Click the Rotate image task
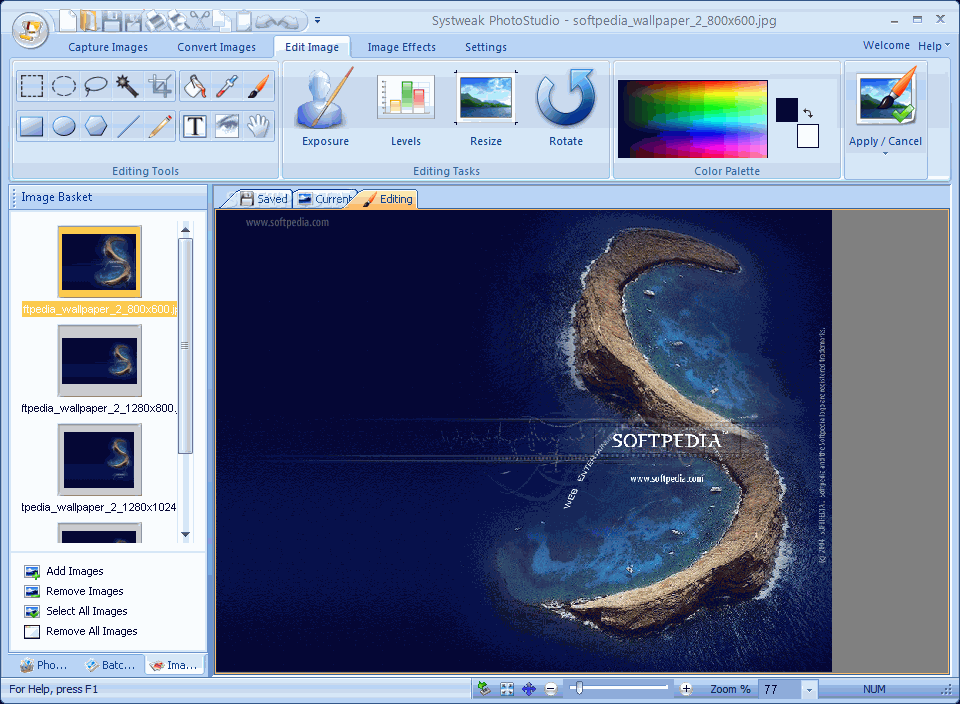Viewport: 960px width, 704px height. tap(566, 107)
